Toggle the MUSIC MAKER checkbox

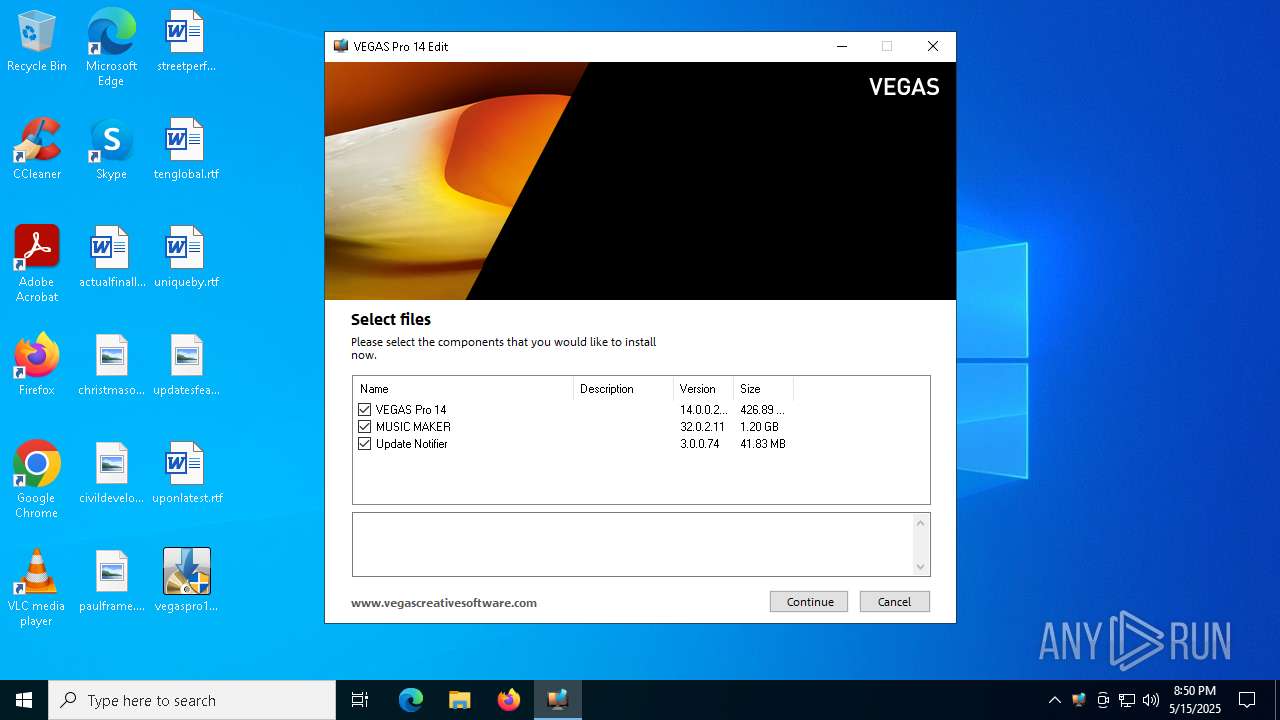click(364, 427)
